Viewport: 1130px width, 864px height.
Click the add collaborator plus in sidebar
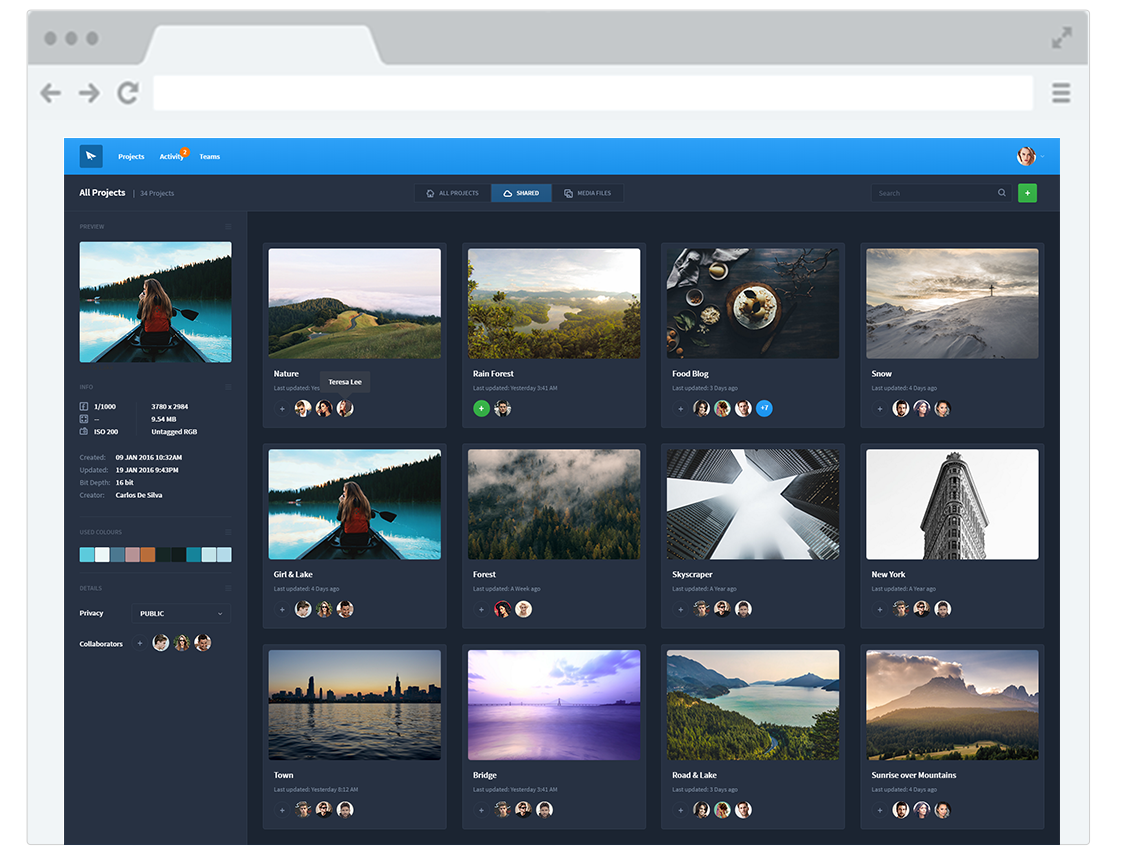pyautogui.click(x=139, y=643)
